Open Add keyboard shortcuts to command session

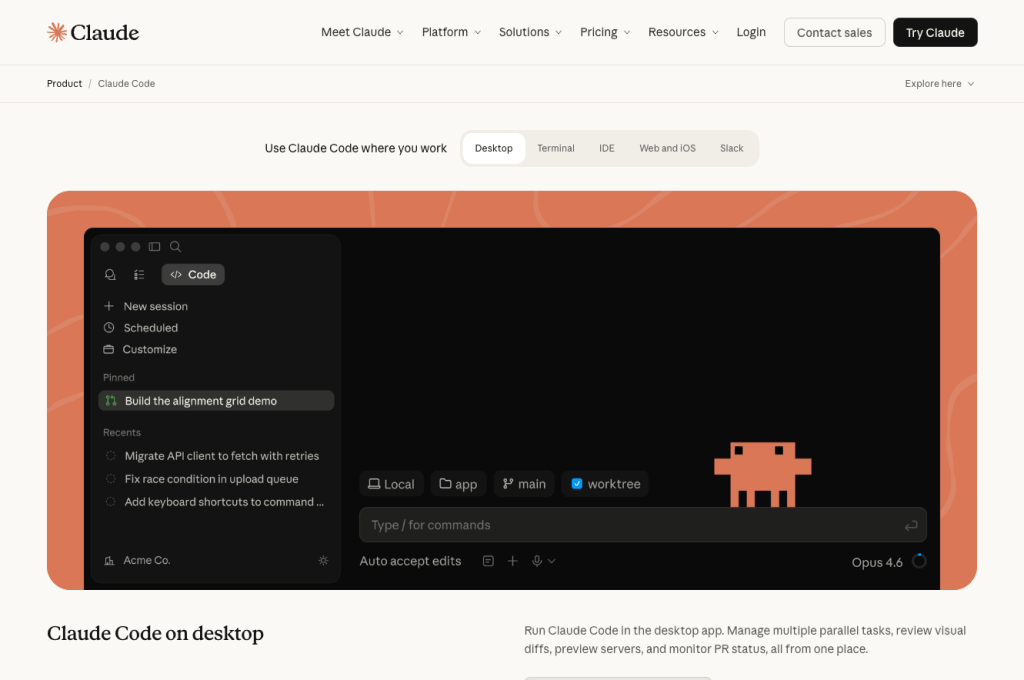point(224,502)
